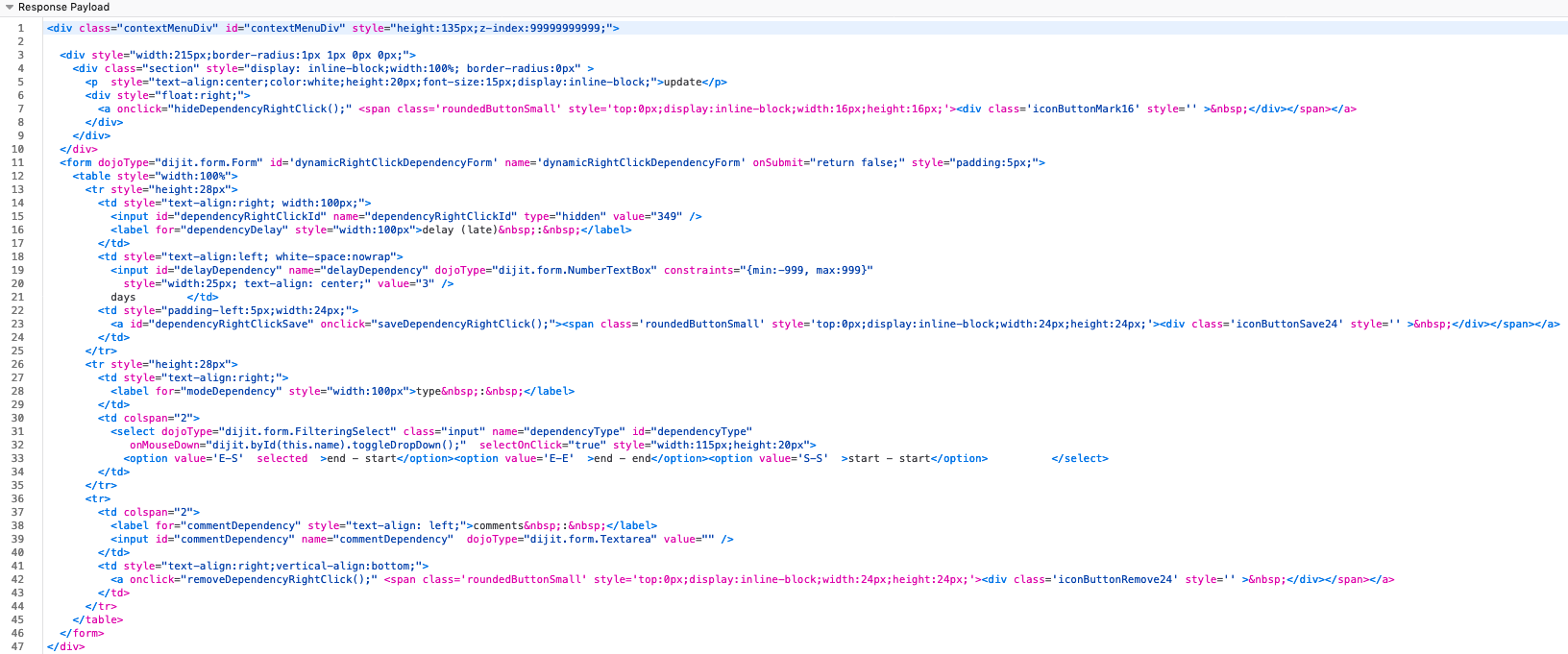Click the closing </form> tag
This screenshot has width=1568, height=654.
(x=82, y=633)
